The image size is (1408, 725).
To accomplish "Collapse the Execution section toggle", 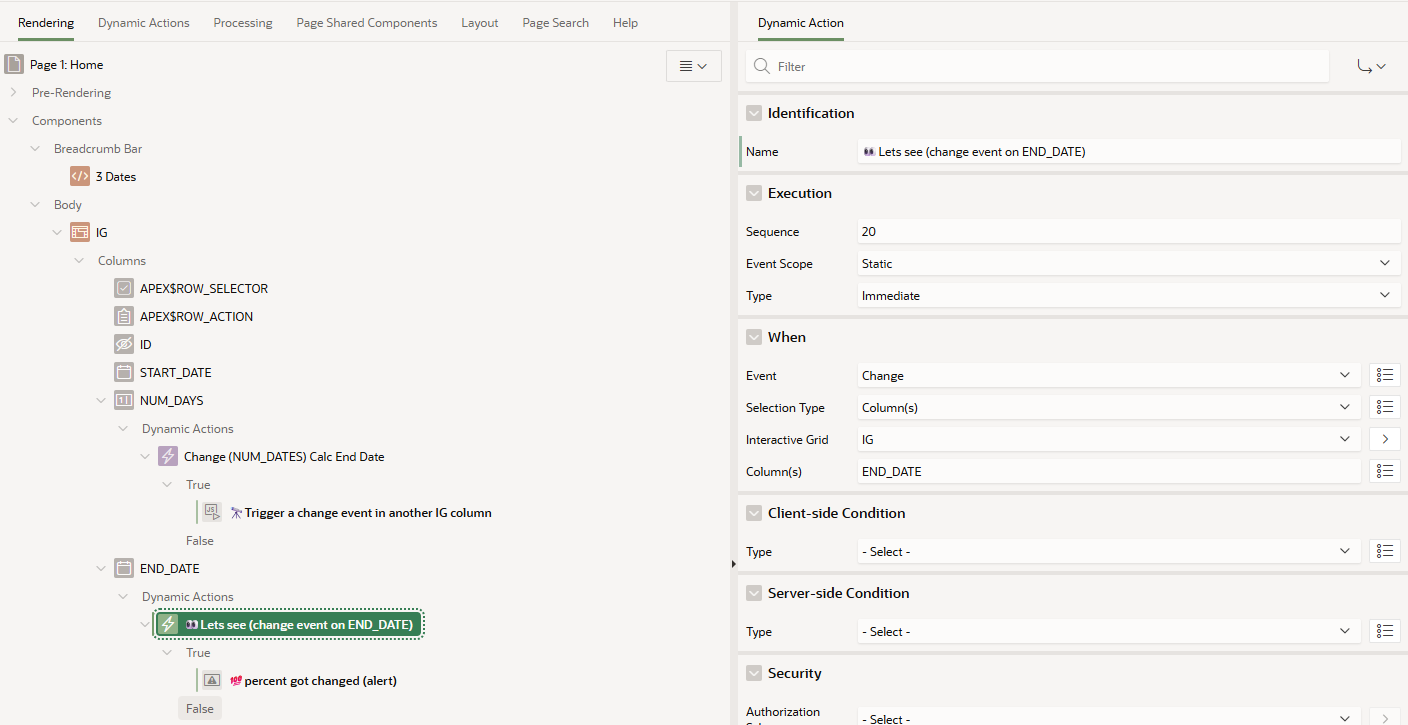I will [x=754, y=193].
